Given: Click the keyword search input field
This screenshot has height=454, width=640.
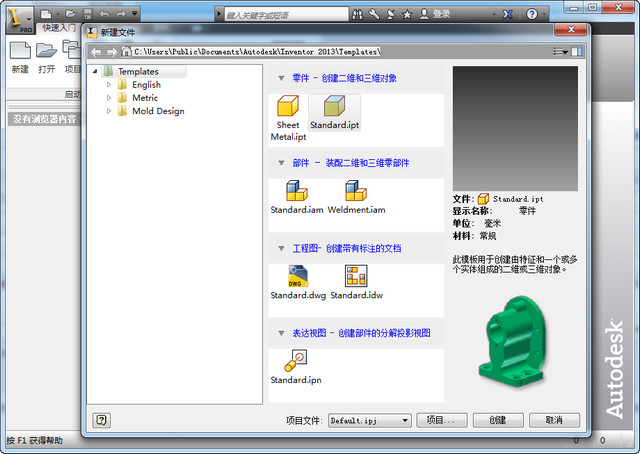Looking at the screenshot, I should (x=287, y=15).
